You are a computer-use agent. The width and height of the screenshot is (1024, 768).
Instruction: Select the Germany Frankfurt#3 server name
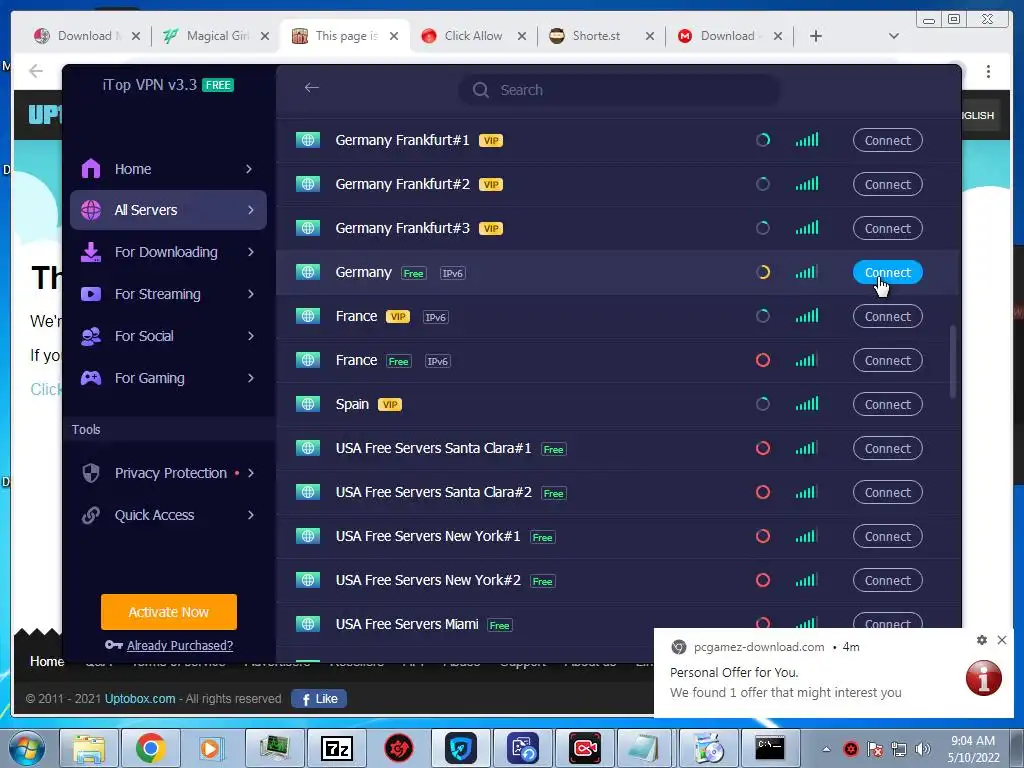coord(402,228)
